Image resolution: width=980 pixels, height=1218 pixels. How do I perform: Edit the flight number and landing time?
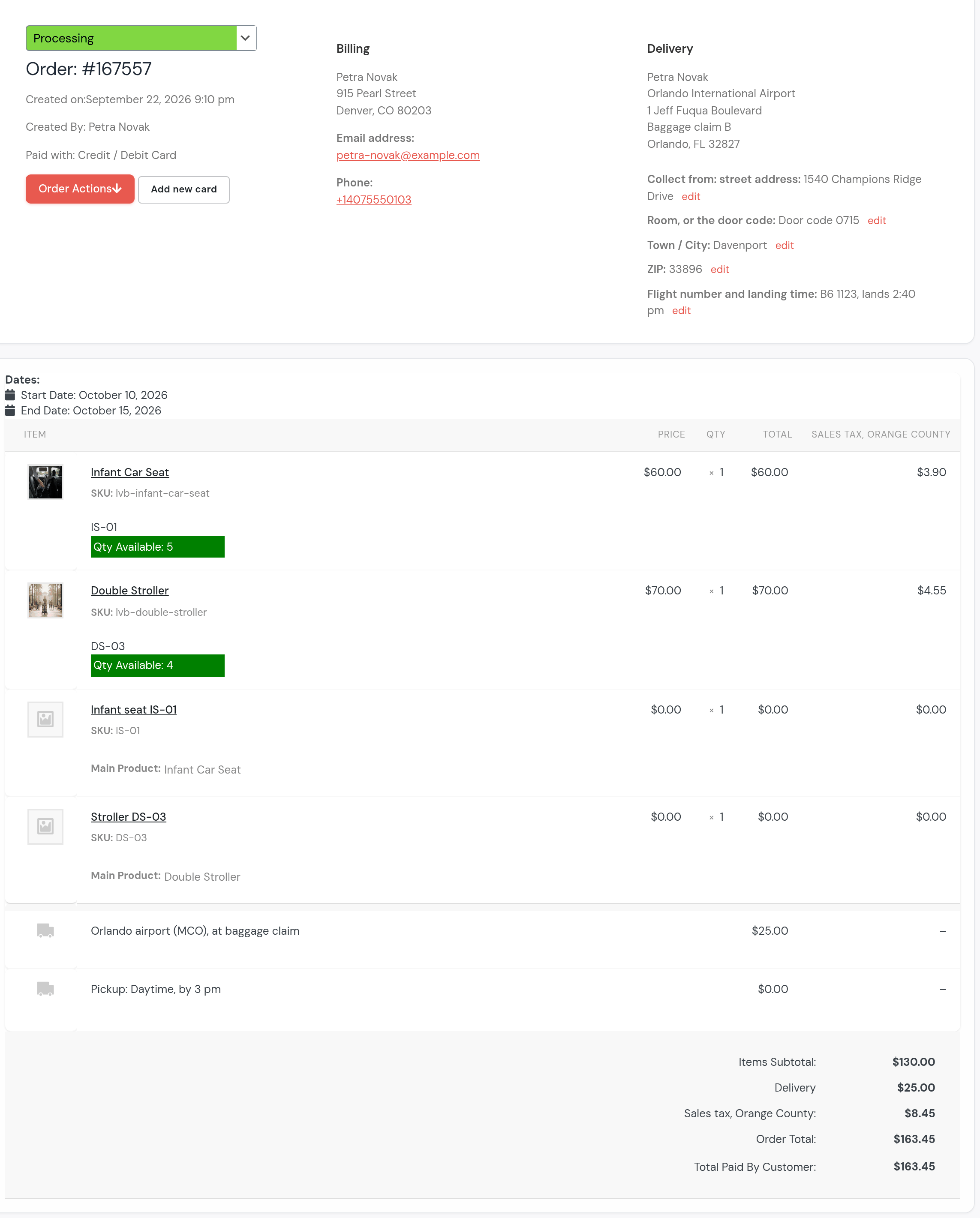681,311
